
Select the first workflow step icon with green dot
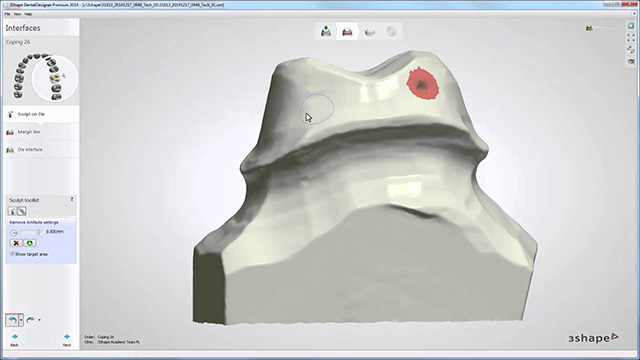(326, 31)
